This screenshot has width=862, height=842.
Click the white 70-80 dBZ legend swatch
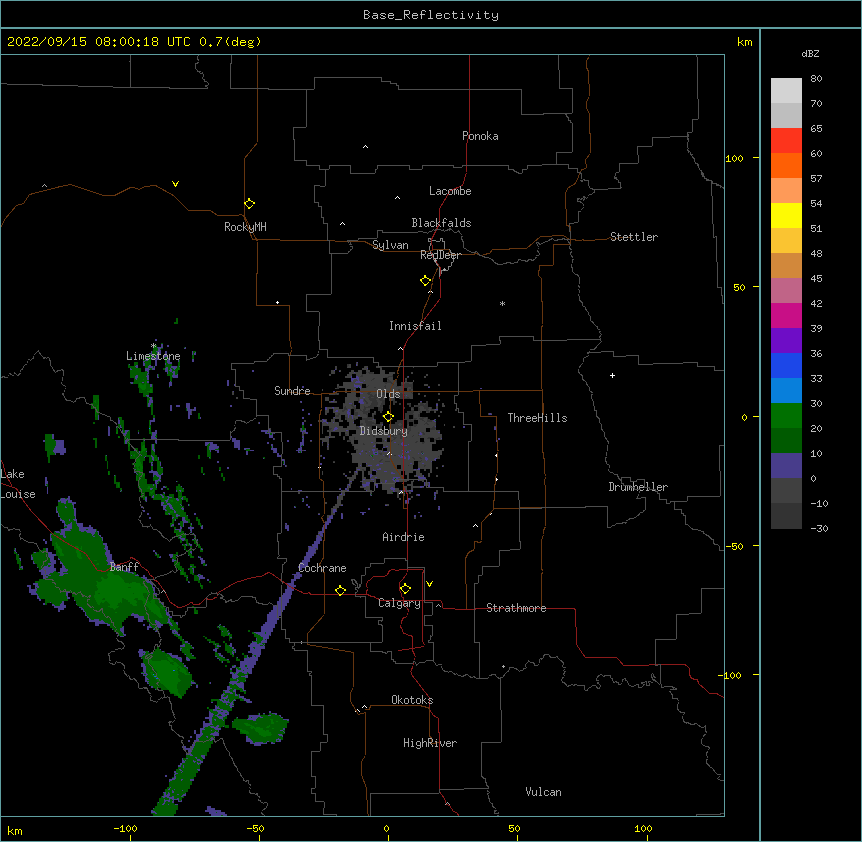click(x=786, y=91)
